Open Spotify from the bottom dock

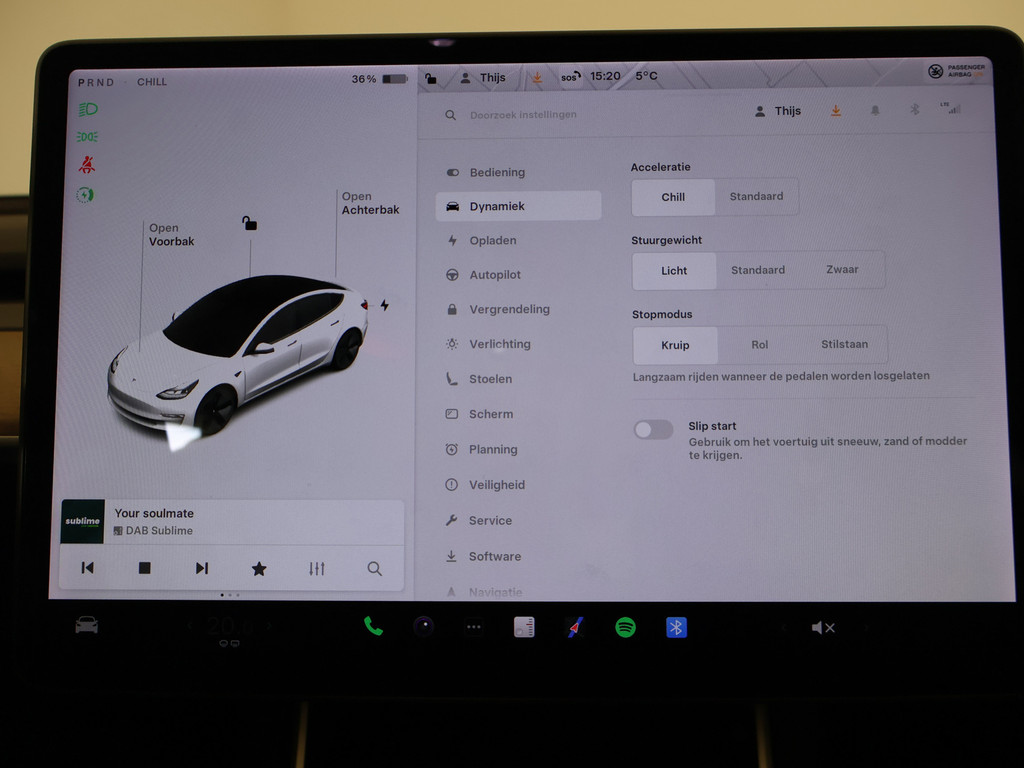(x=625, y=627)
